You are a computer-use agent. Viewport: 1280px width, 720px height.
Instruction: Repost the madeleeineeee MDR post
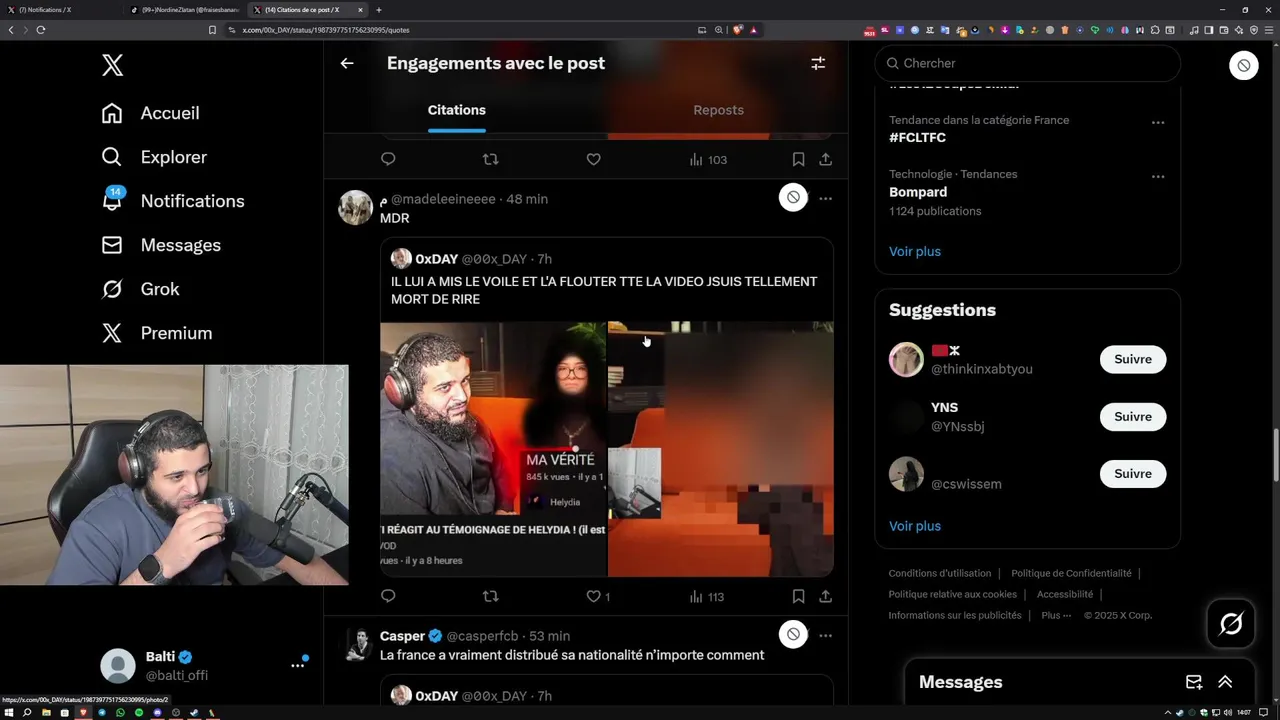[490, 596]
